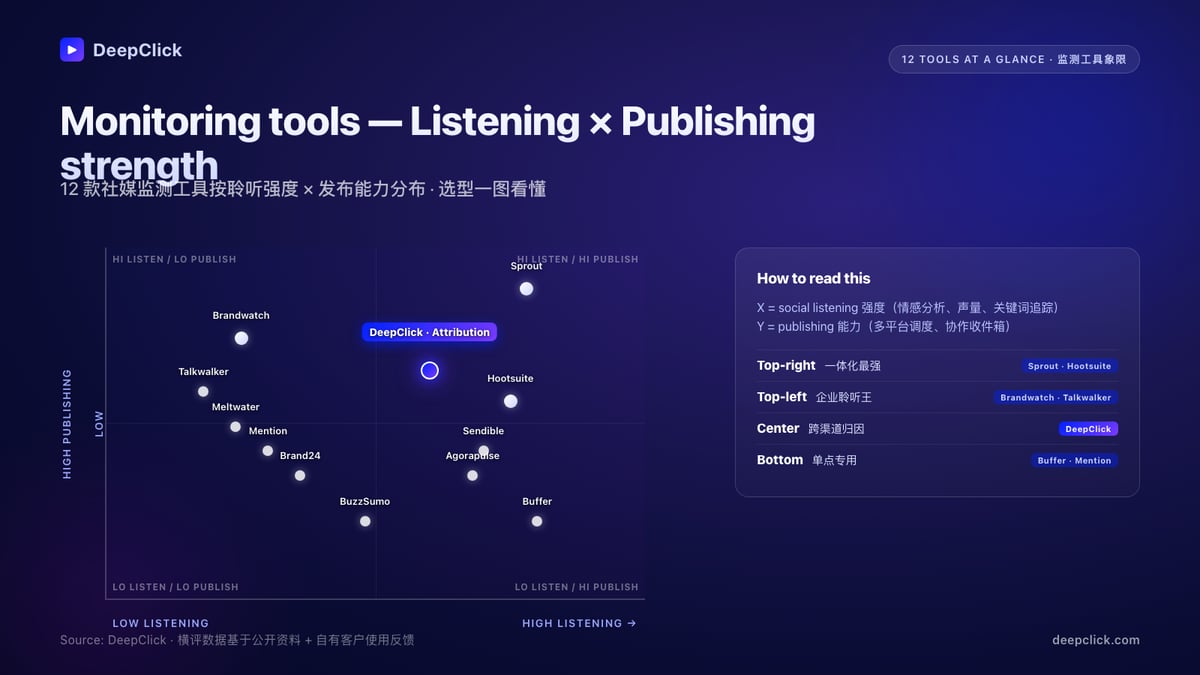Click the 企业聆听王 description text
Screen dimensions: 1200x675
click(844, 397)
